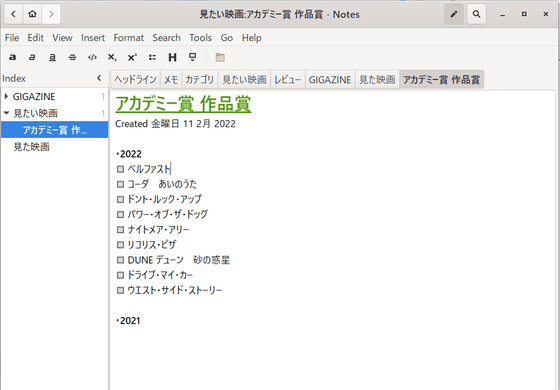This screenshot has height=390, width=560.
Task: Close the Notes window
Action: pos(546,14)
